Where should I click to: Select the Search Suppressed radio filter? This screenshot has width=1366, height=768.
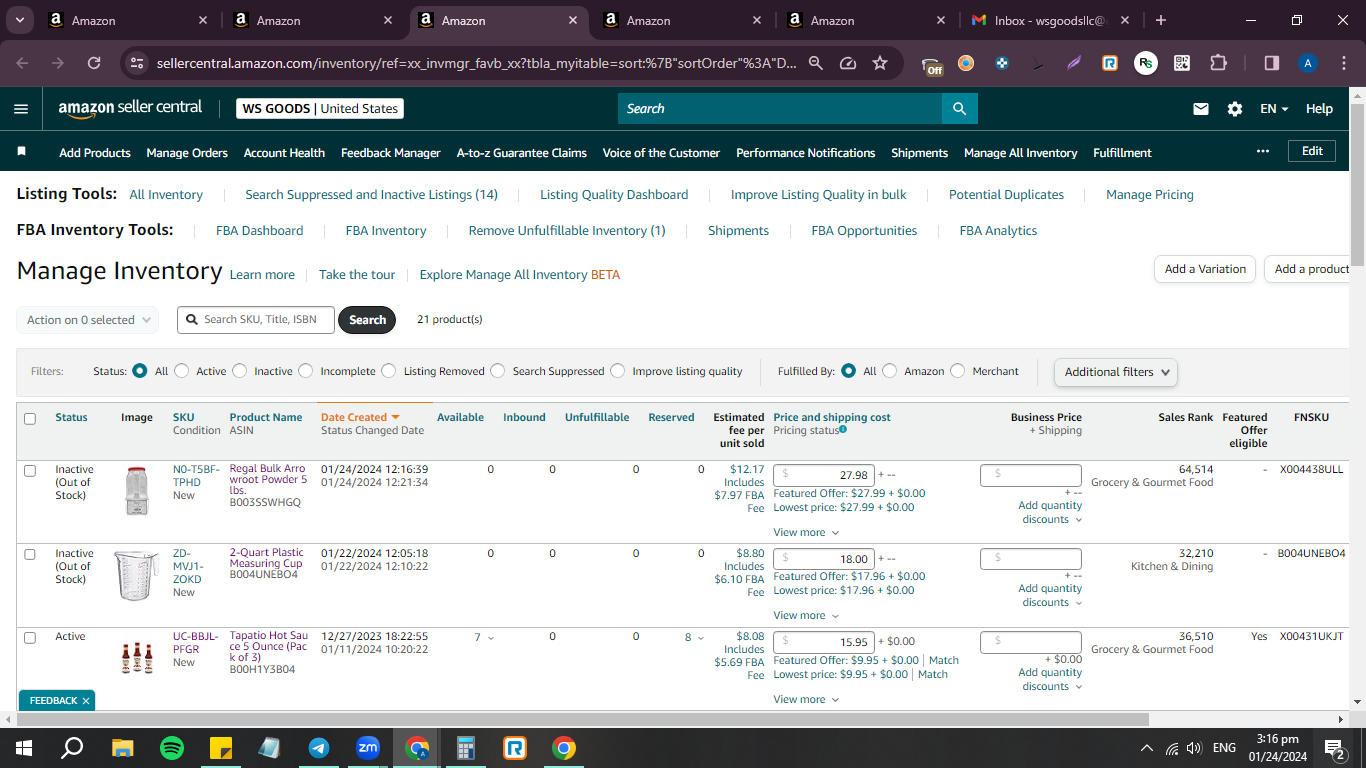(x=498, y=371)
